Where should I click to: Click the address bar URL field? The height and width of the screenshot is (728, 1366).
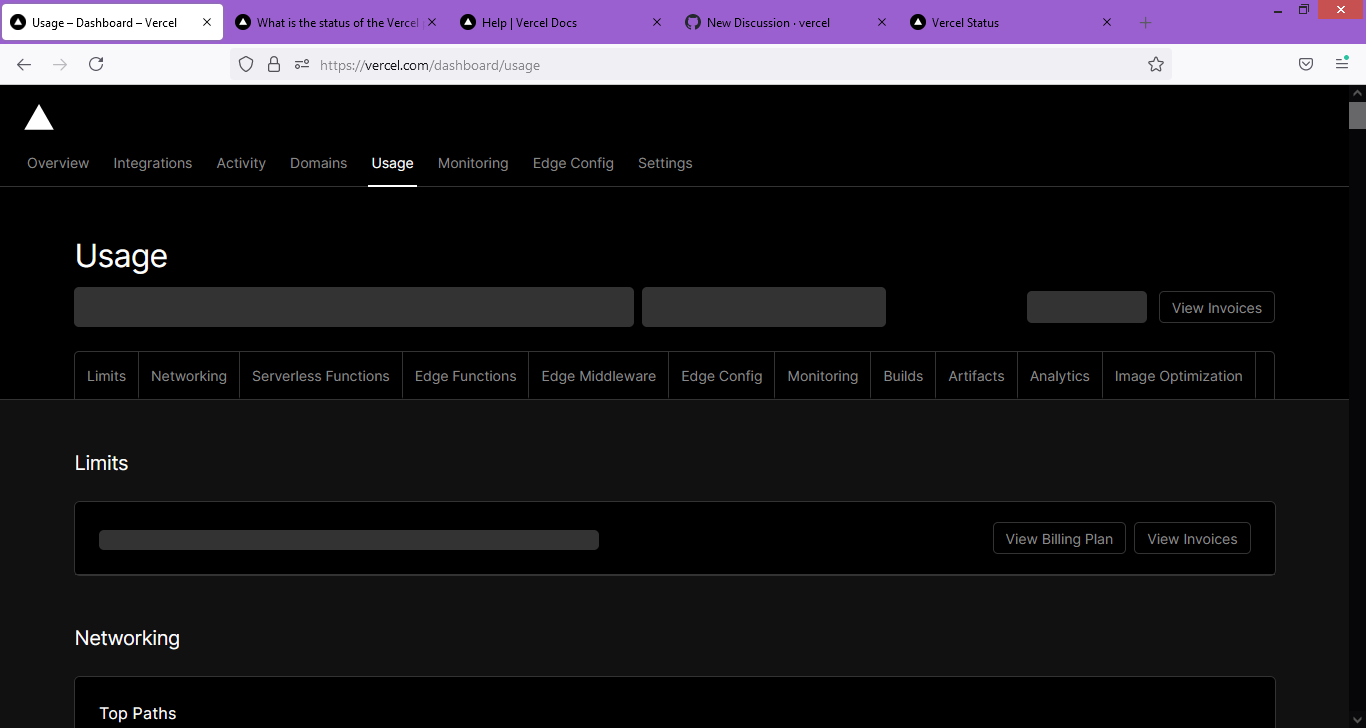coord(700,64)
